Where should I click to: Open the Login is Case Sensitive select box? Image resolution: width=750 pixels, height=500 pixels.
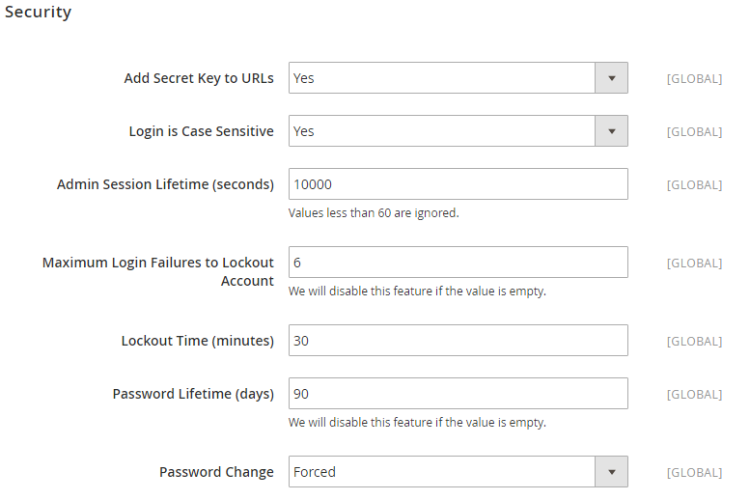pos(458,131)
